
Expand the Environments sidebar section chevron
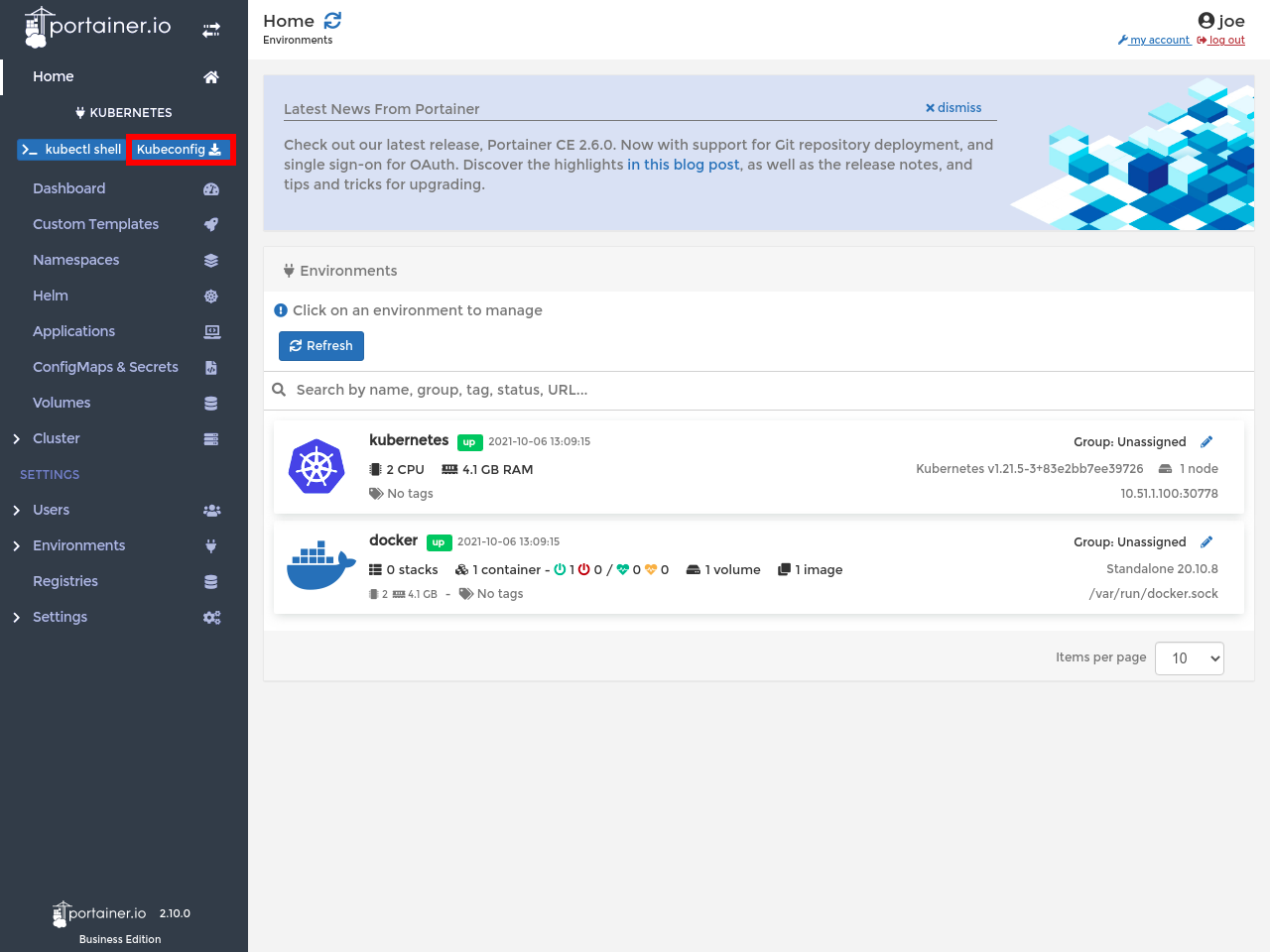point(16,546)
